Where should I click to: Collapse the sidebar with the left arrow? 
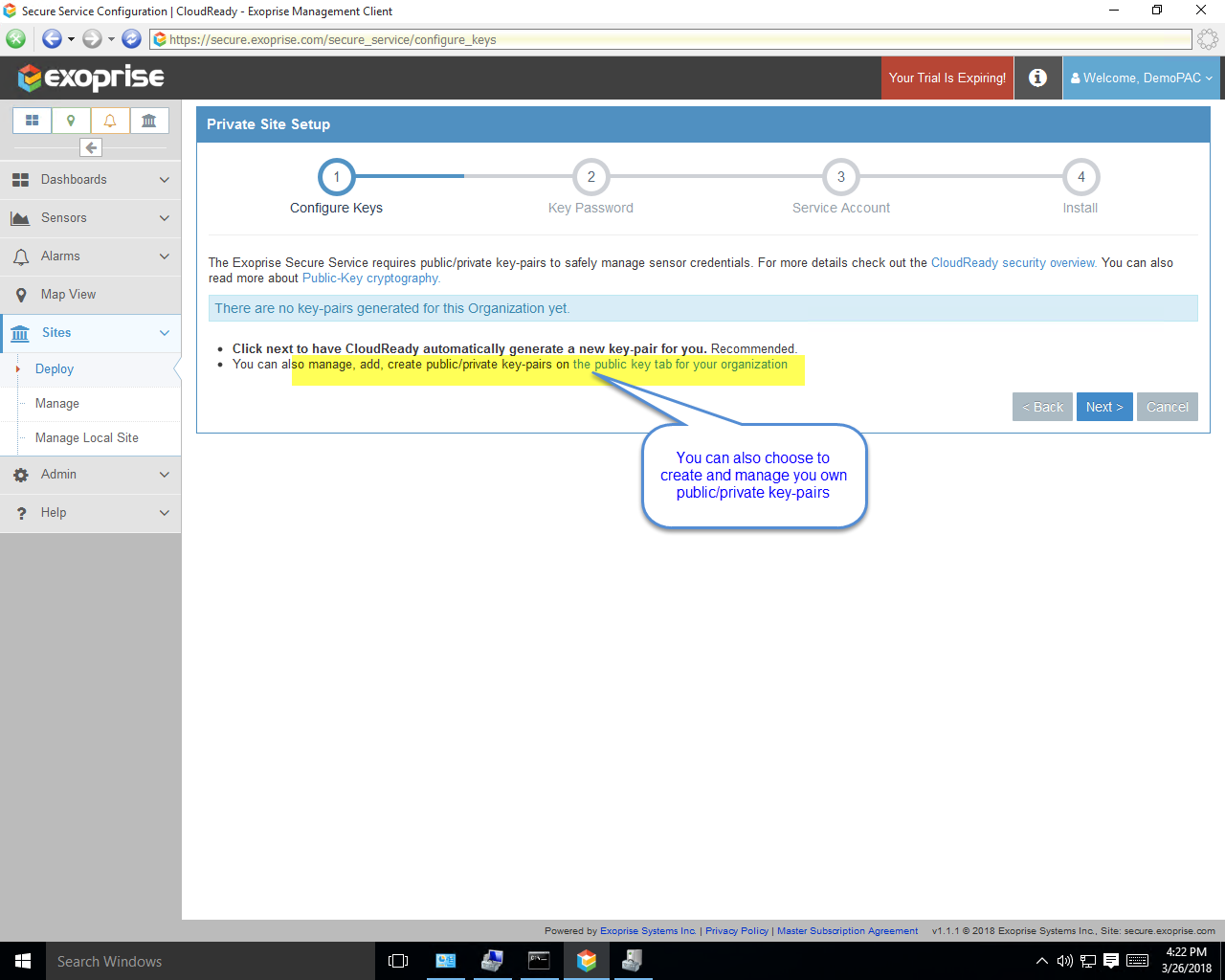91,147
